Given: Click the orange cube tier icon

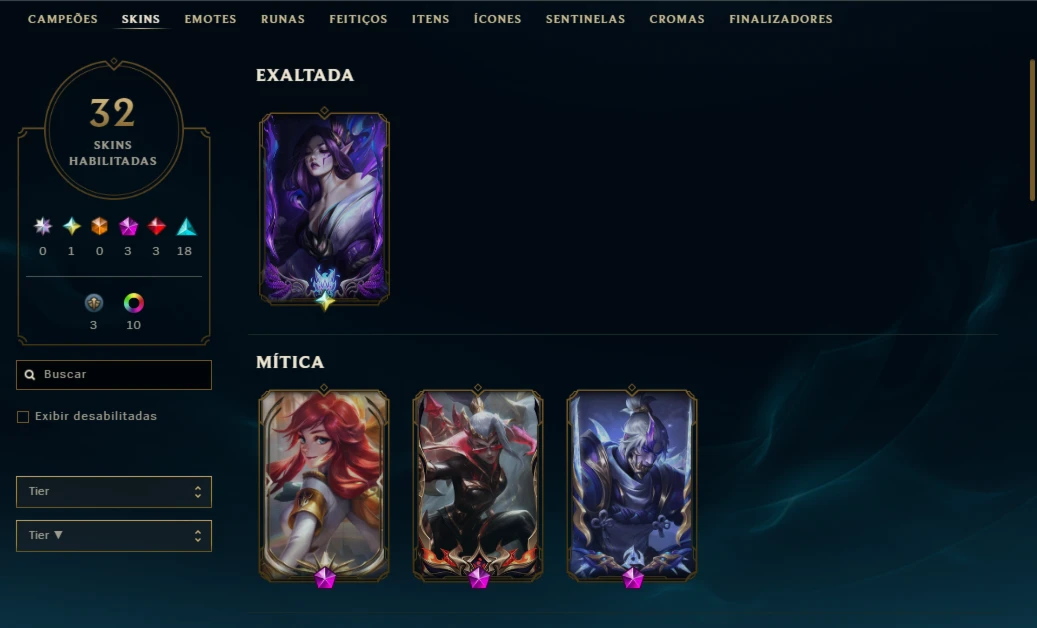Looking at the screenshot, I should [100, 227].
